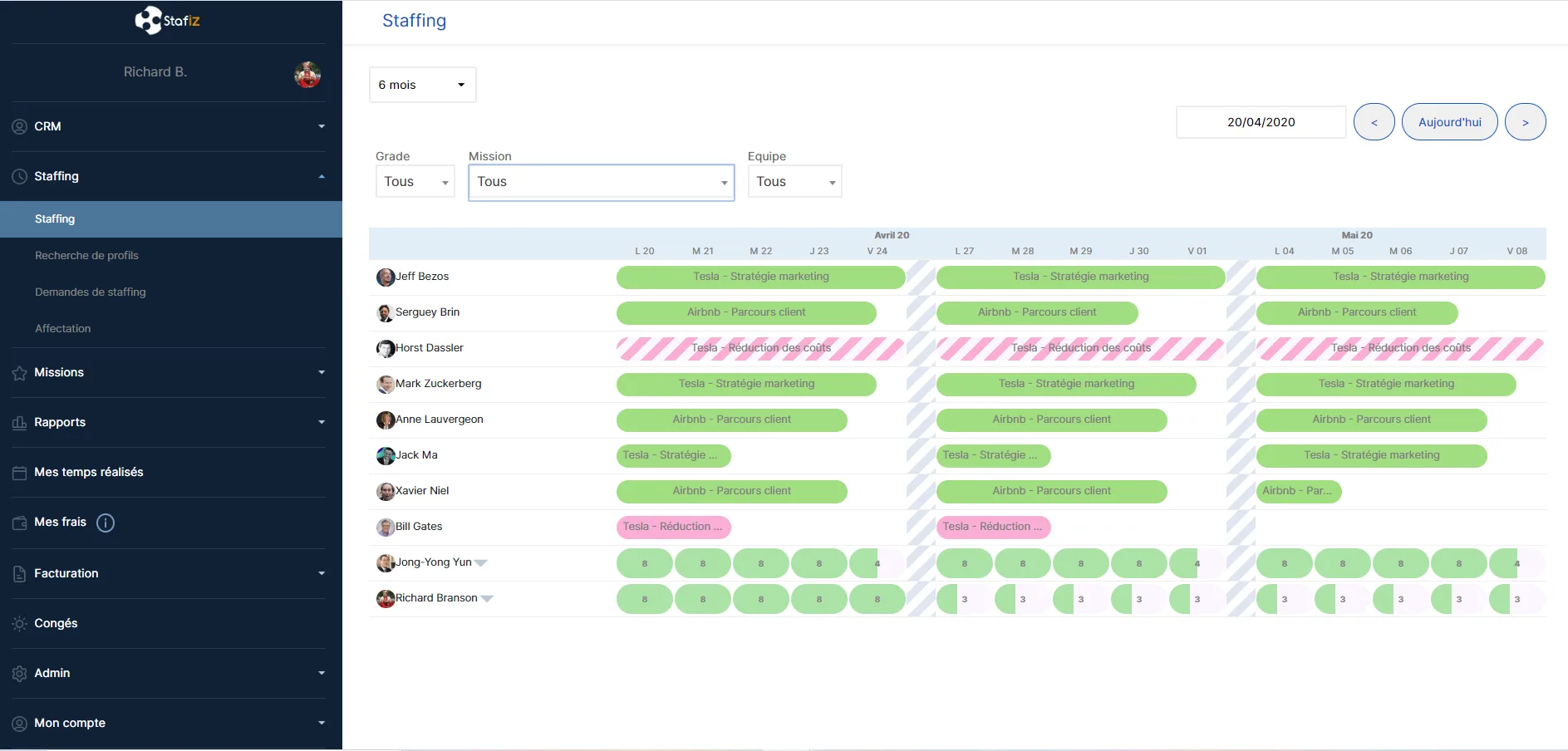Click Jong-Yong Yun's V 24 cell showing 4

coord(877,564)
